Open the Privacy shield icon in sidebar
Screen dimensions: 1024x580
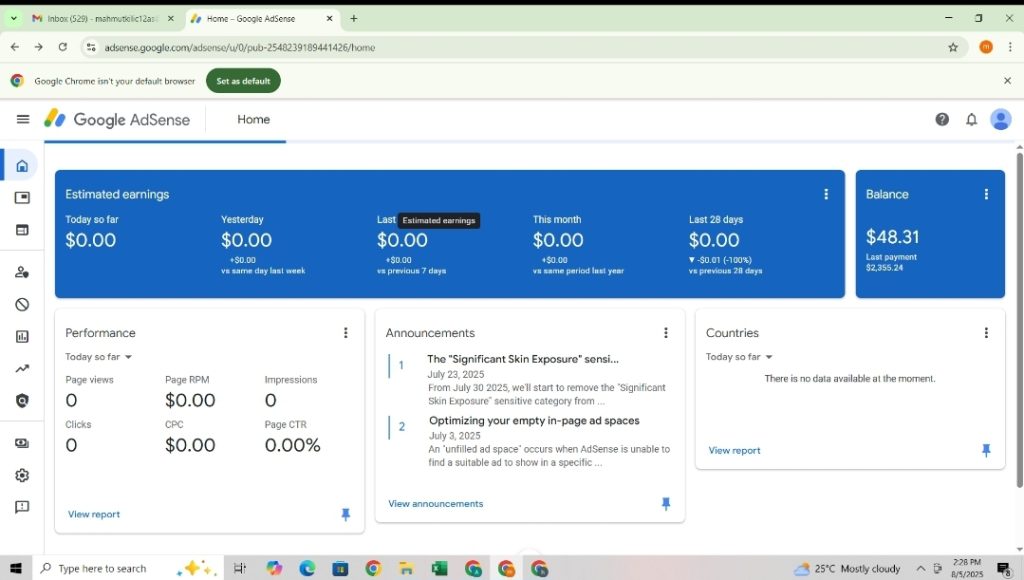tap(22, 401)
